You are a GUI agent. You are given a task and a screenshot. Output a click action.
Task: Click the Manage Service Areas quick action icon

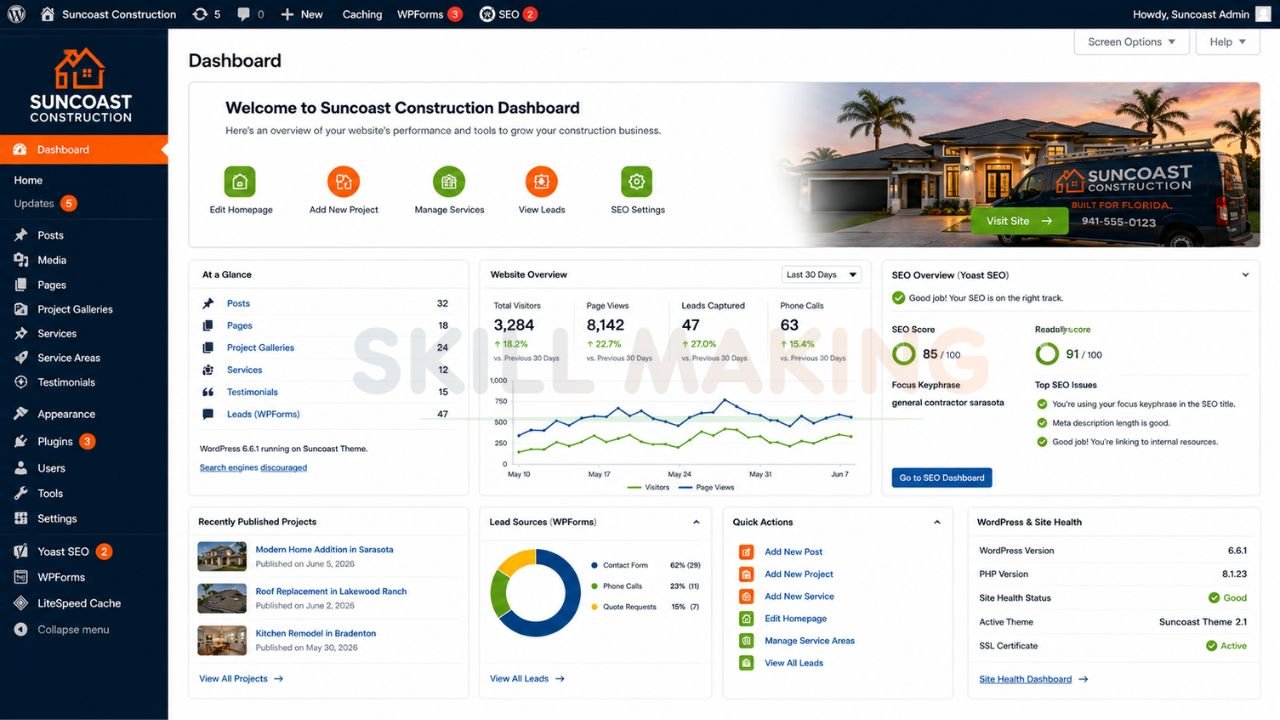(746, 641)
